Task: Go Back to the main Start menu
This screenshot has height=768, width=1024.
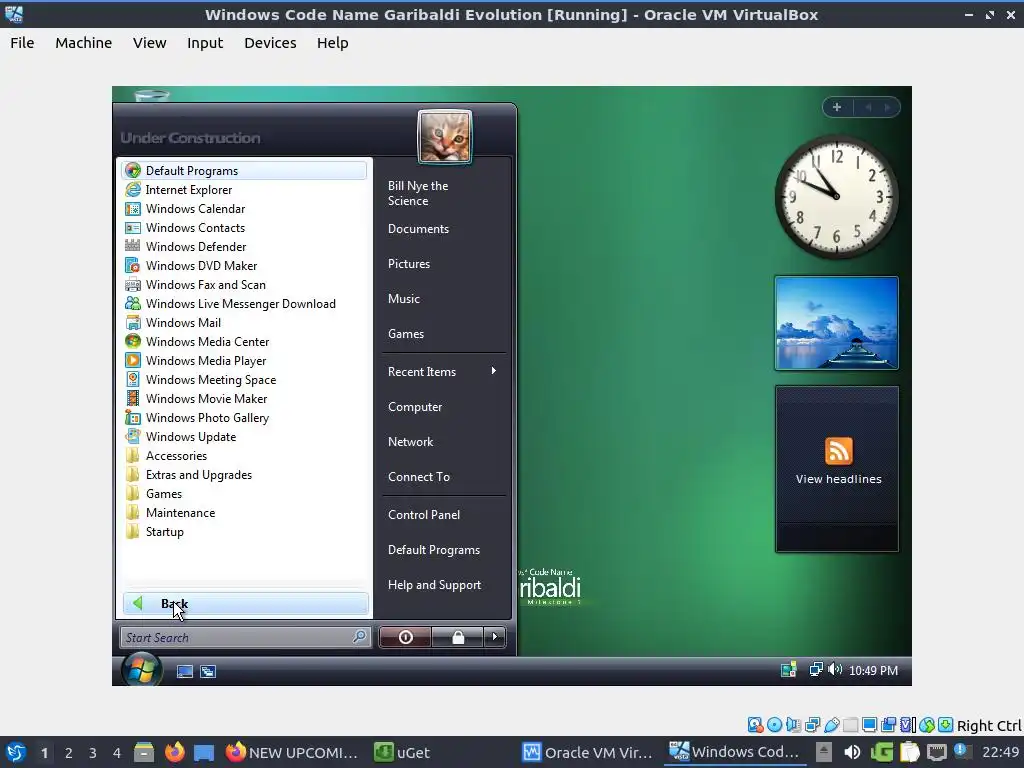Action: coord(246,603)
